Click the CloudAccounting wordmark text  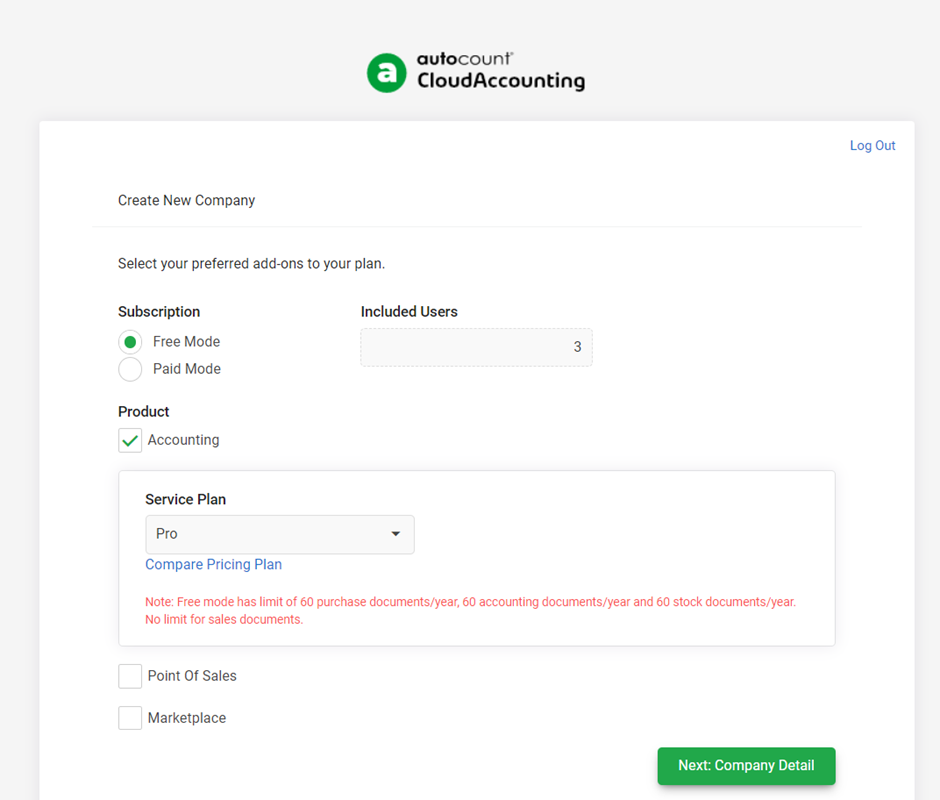click(x=501, y=81)
